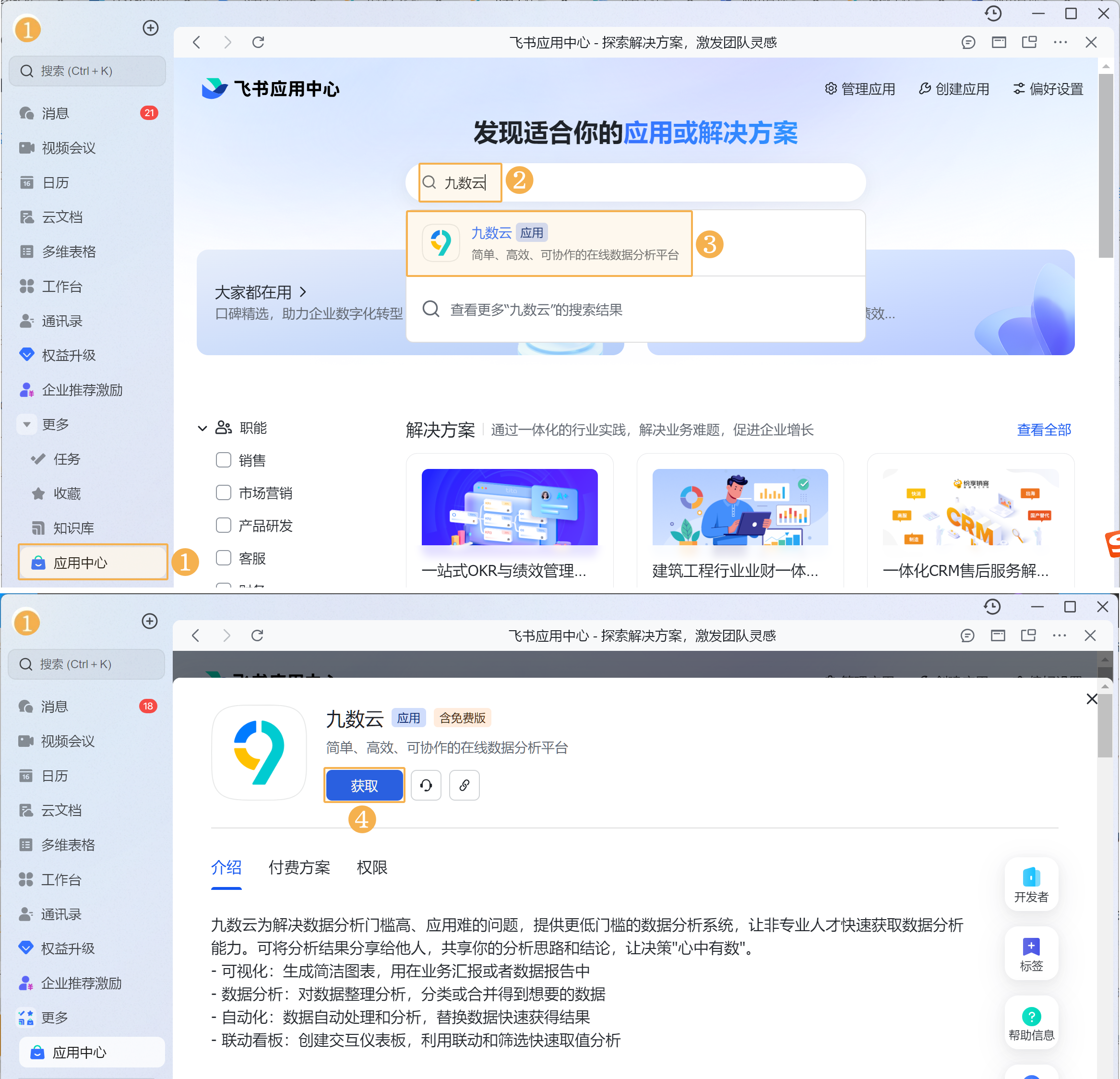Open 一体化CRM售后服务解 solution card

point(970,521)
